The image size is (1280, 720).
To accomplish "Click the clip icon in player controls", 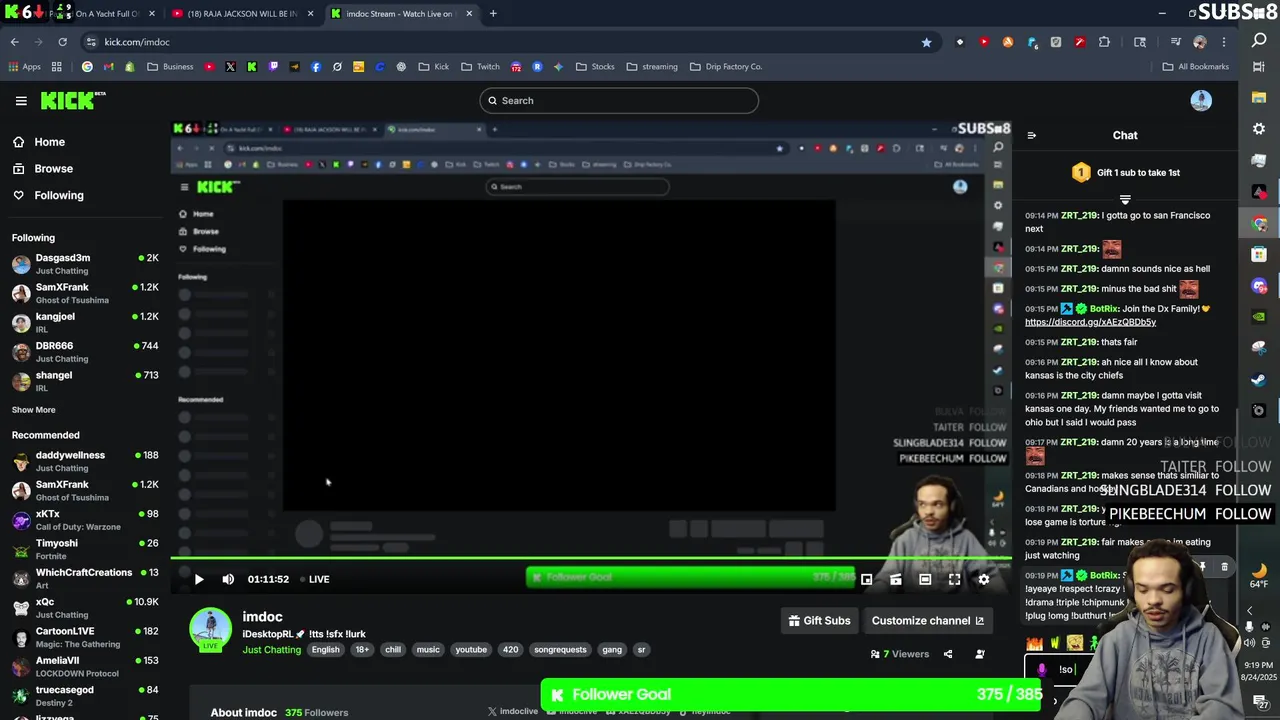I will pos(895,579).
